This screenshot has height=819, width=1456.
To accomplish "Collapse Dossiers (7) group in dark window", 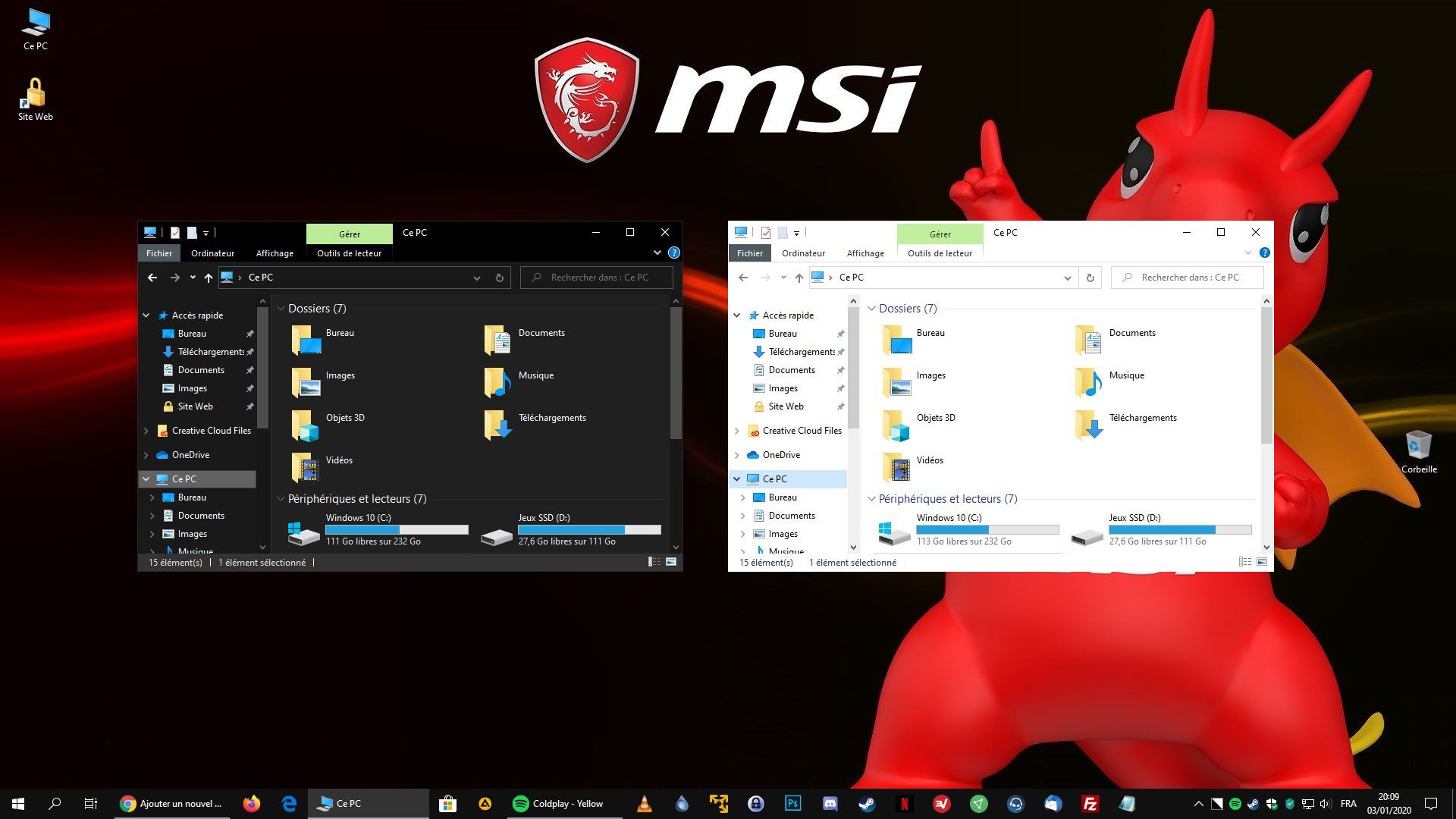I will (x=281, y=309).
